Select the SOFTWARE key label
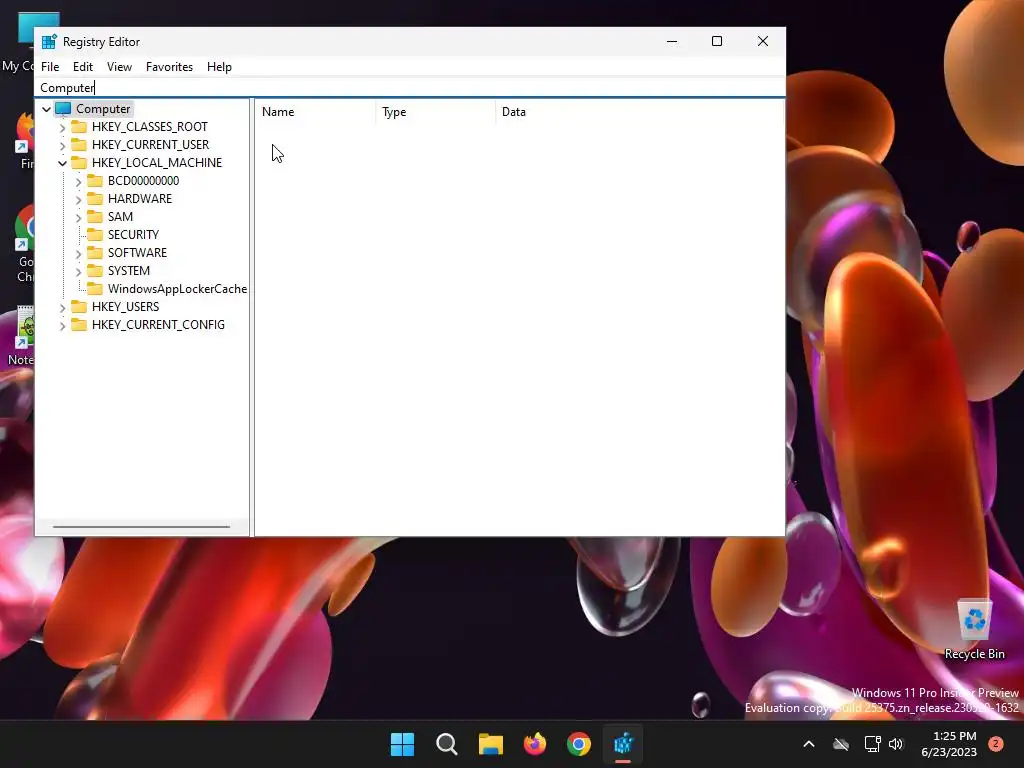Viewport: 1024px width, 768px height. (137, 253)
